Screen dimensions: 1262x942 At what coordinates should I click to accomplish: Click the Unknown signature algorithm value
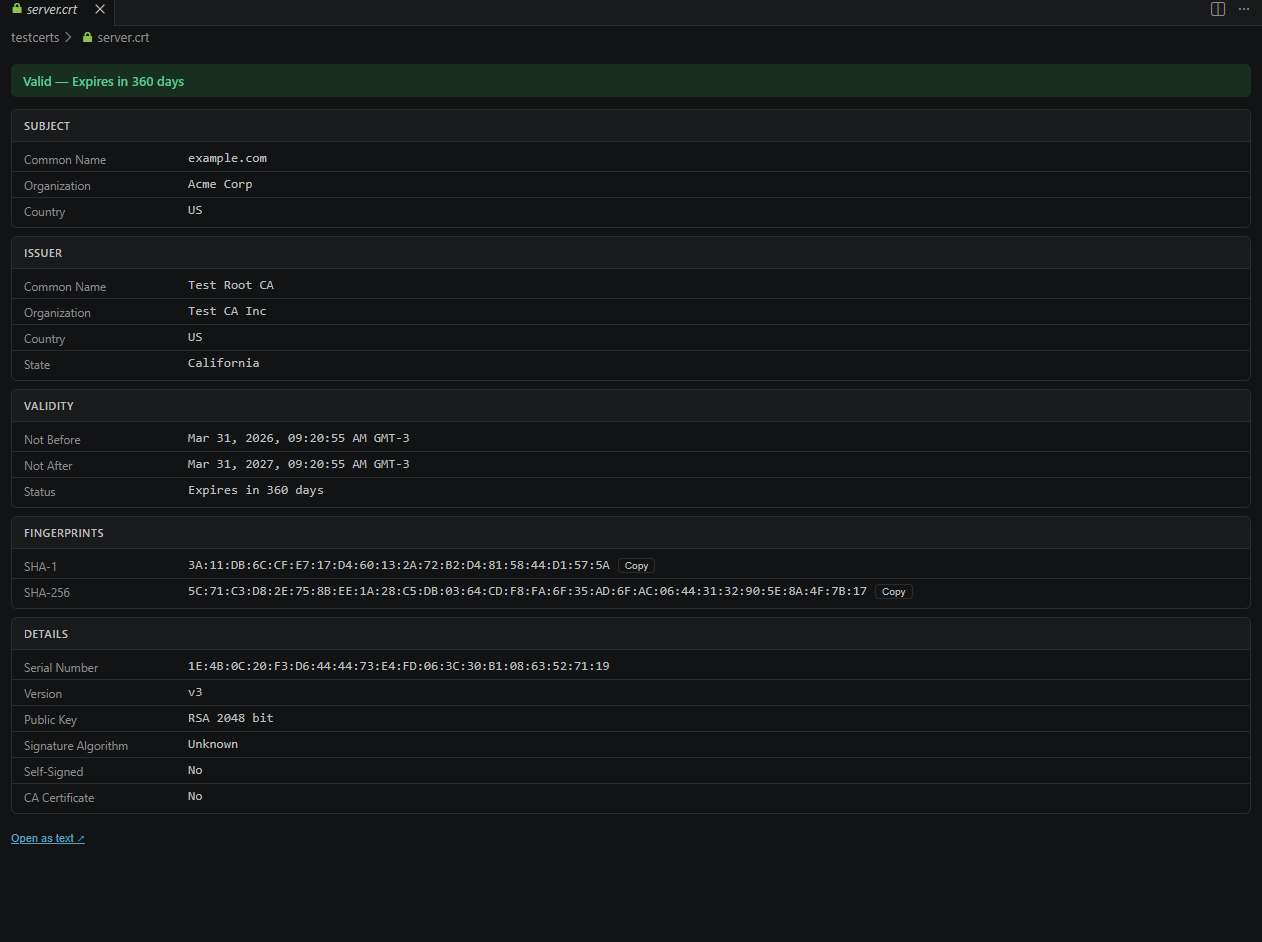213,744
